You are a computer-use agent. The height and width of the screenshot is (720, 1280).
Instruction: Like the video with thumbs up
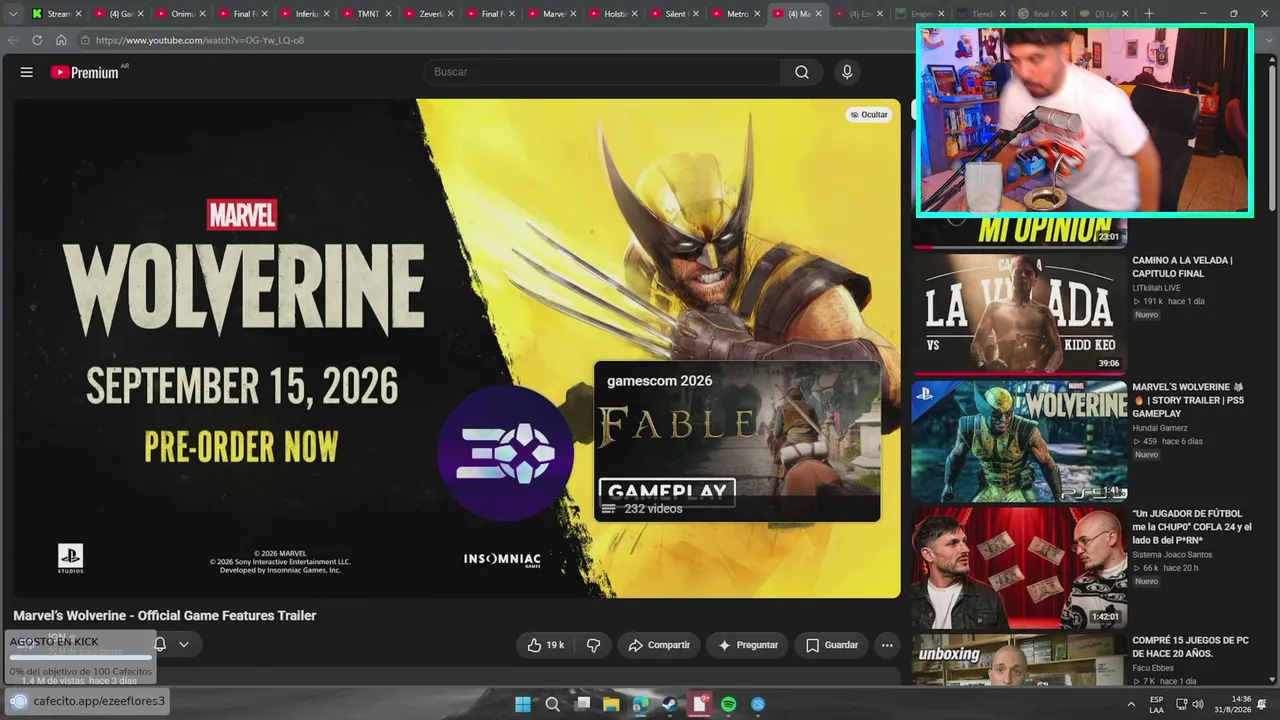coord(546,645)
